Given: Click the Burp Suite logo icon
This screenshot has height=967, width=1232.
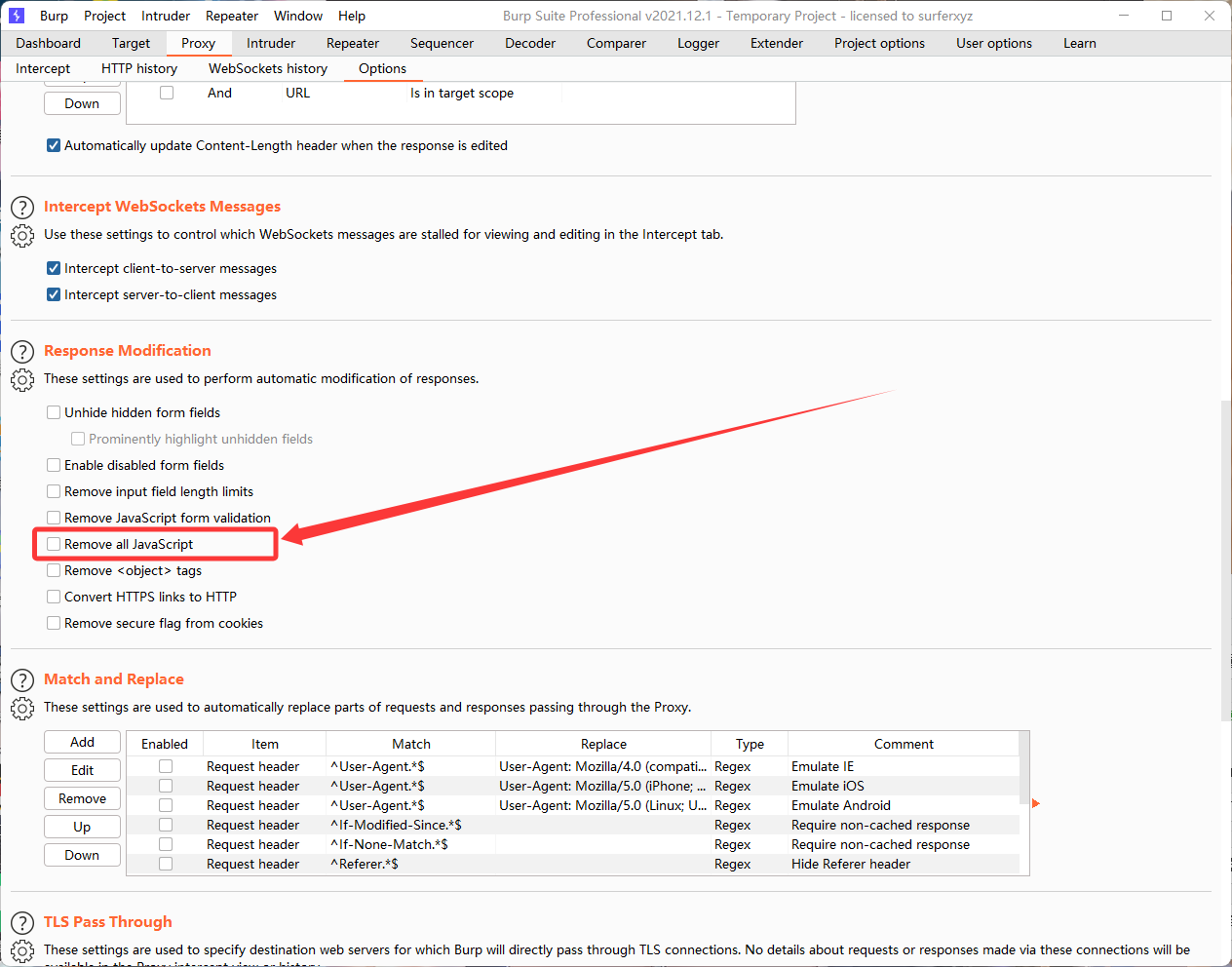Looking at the screenshot, I should (16, 16).
